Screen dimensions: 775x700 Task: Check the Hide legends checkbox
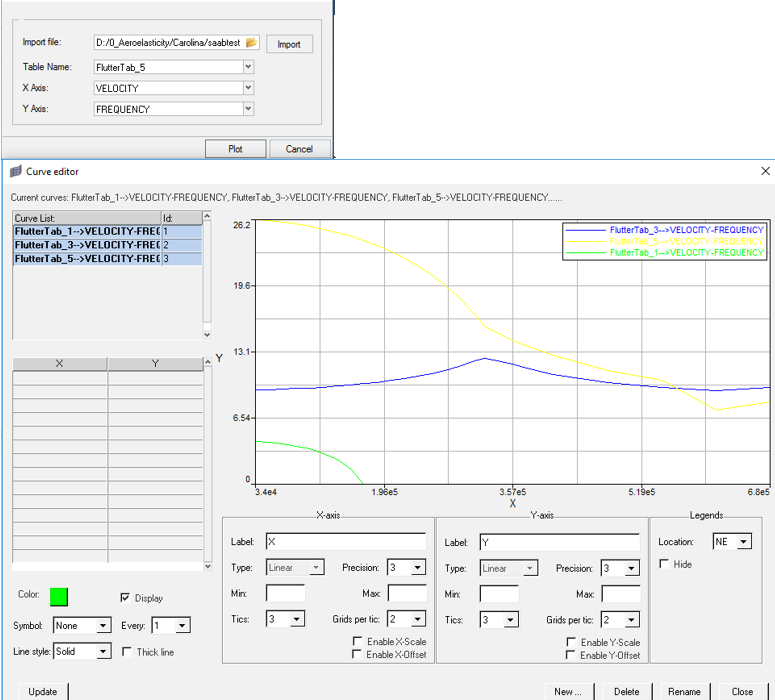click(664, 564)
